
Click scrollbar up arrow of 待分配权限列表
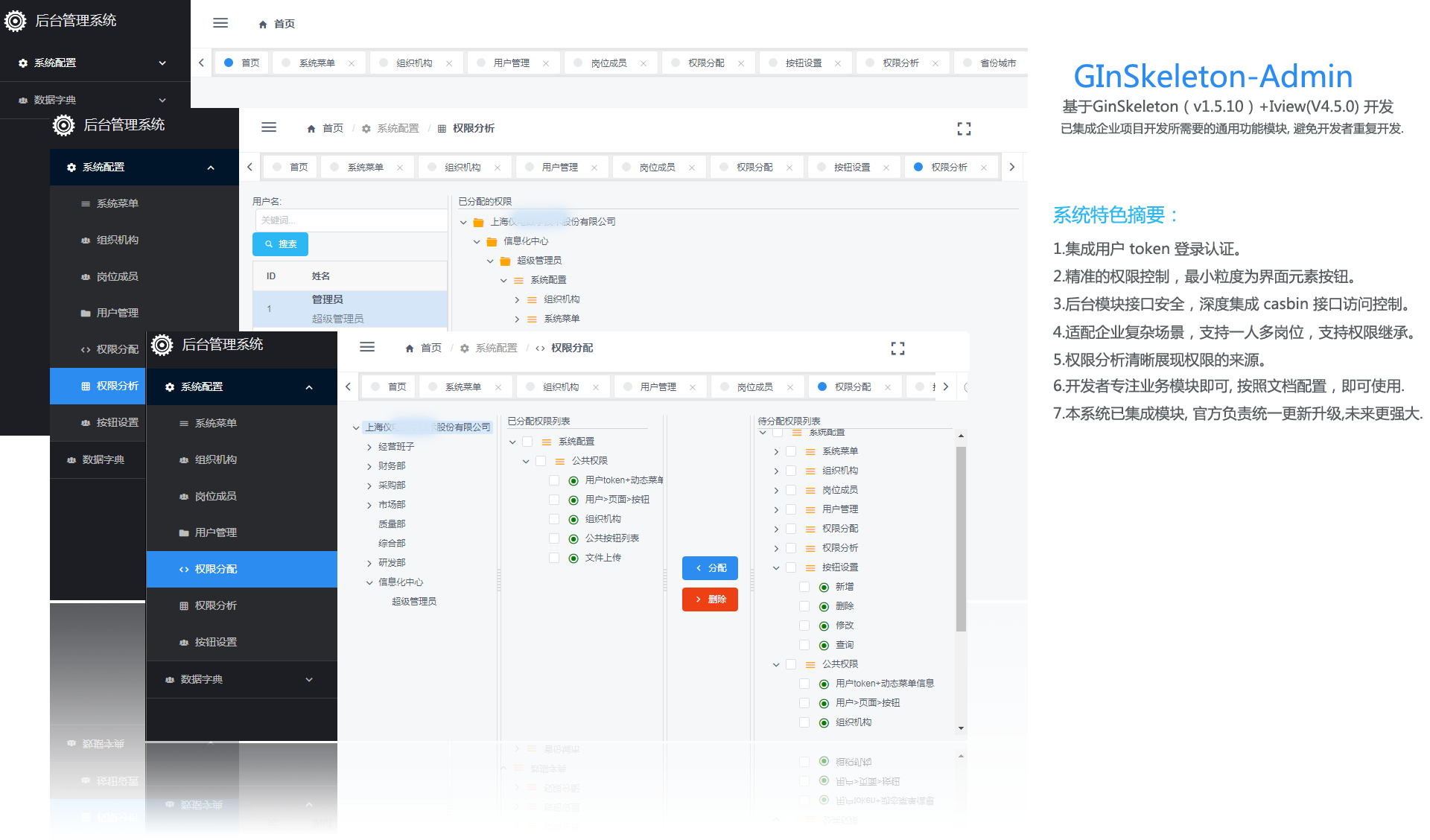coord(961,436)
